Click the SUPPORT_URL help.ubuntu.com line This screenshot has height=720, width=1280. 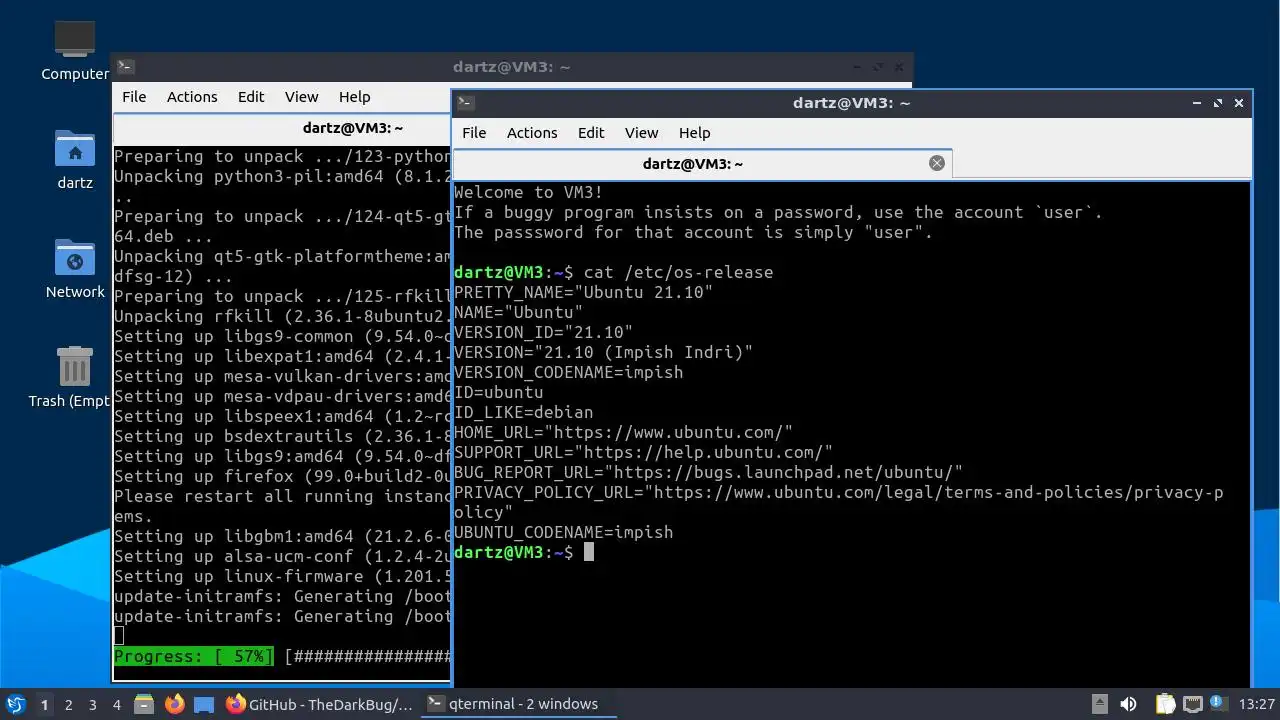tap(643, 452)
